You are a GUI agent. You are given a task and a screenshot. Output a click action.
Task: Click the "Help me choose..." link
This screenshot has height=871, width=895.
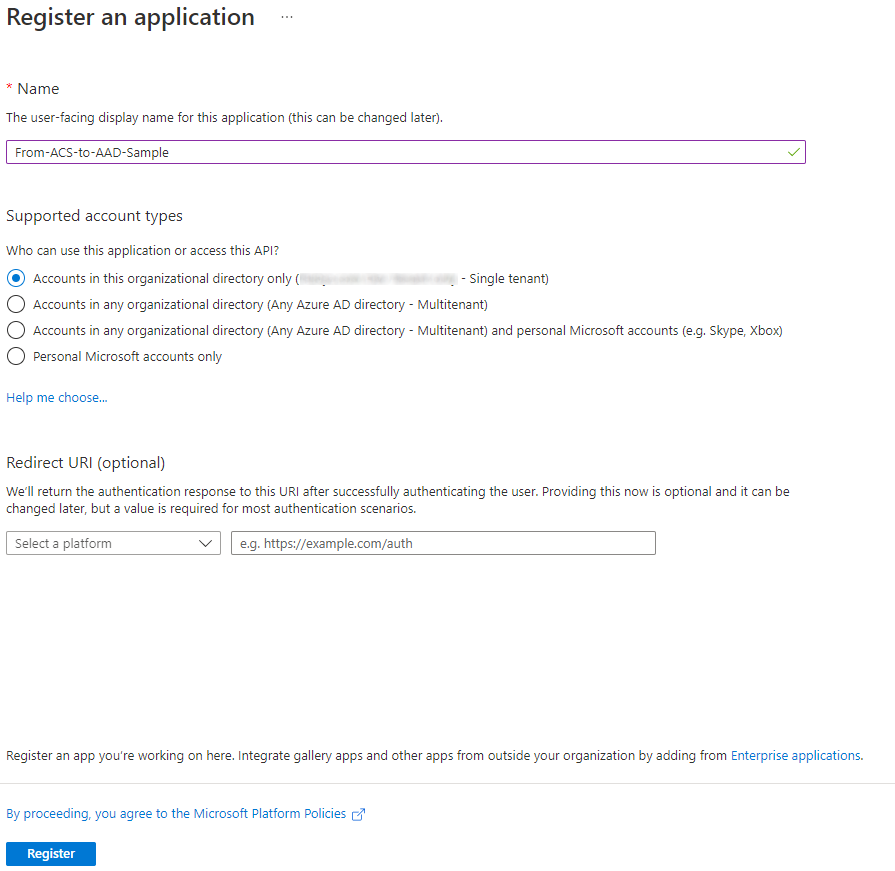click(56, 397)
